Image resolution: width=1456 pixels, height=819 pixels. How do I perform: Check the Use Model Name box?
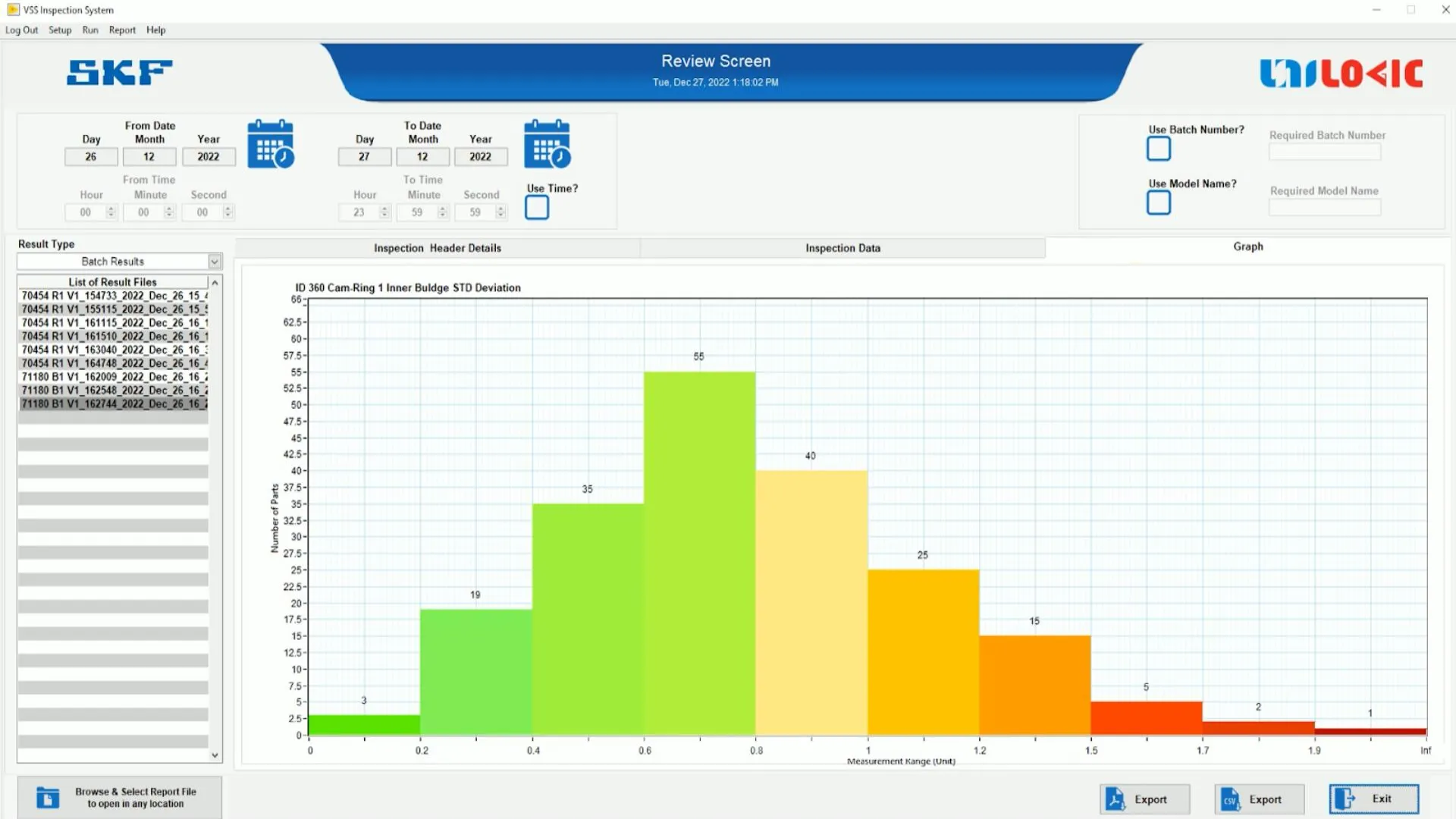[1158, 202]
